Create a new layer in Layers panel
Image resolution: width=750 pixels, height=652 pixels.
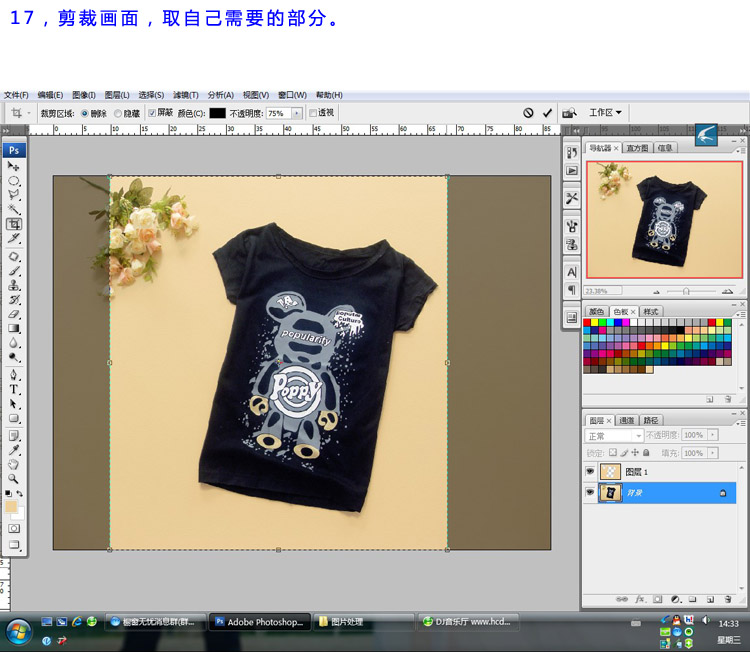pos(710,599)
